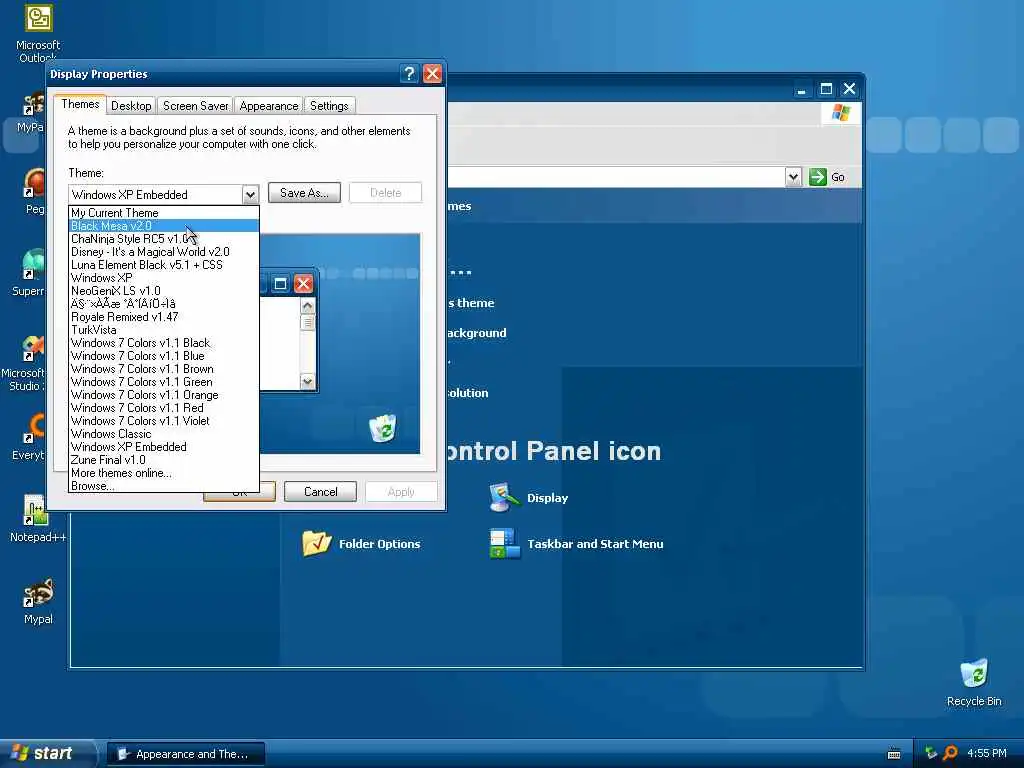Image resolution: width=1024 pixels, height=768 pixels.
Task: Choose ChaNinja Style RC5 theme
Action: tap(164, 239)
